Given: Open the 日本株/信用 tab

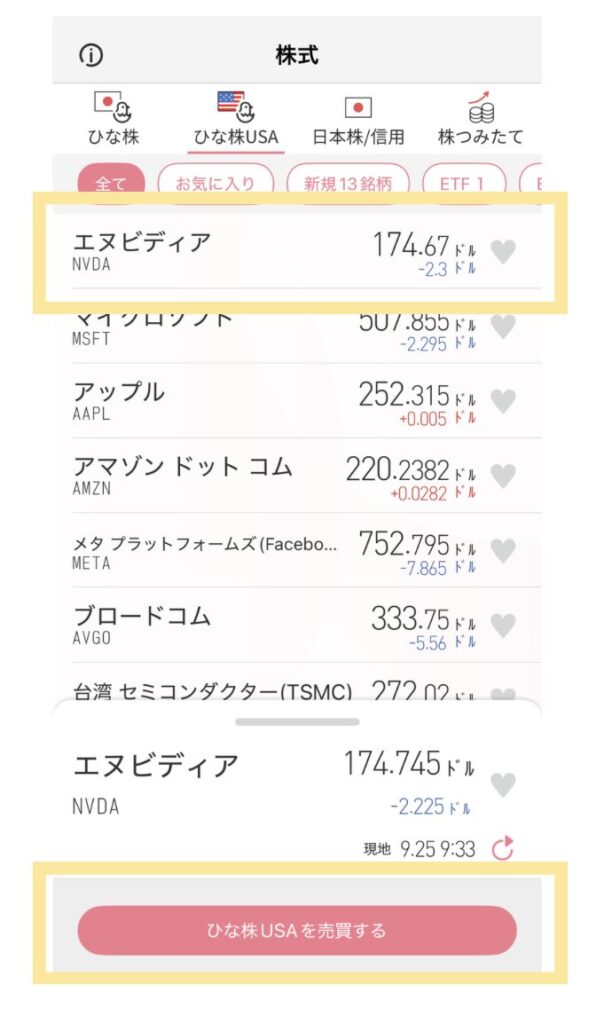Looking at the screenshot, I should point(358,119).
